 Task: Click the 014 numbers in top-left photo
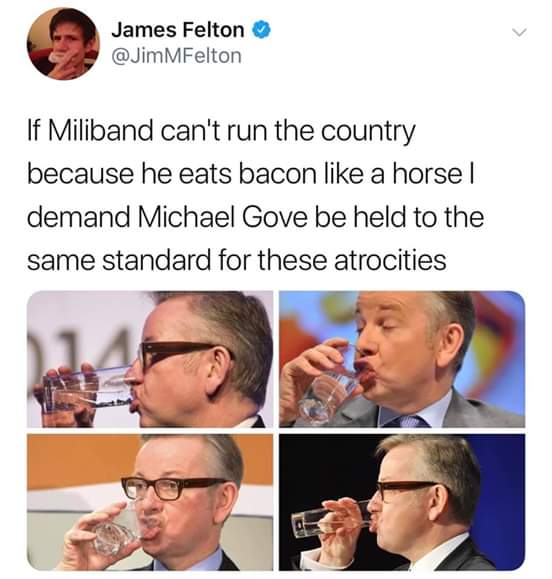pos(79,345)
